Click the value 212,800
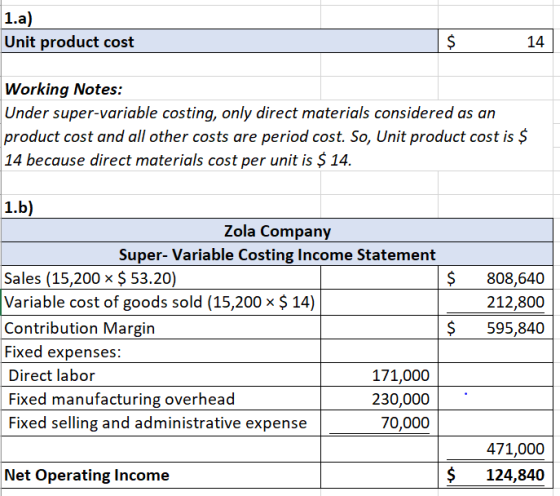The image size is (560, 496). [x=495, y=302]
